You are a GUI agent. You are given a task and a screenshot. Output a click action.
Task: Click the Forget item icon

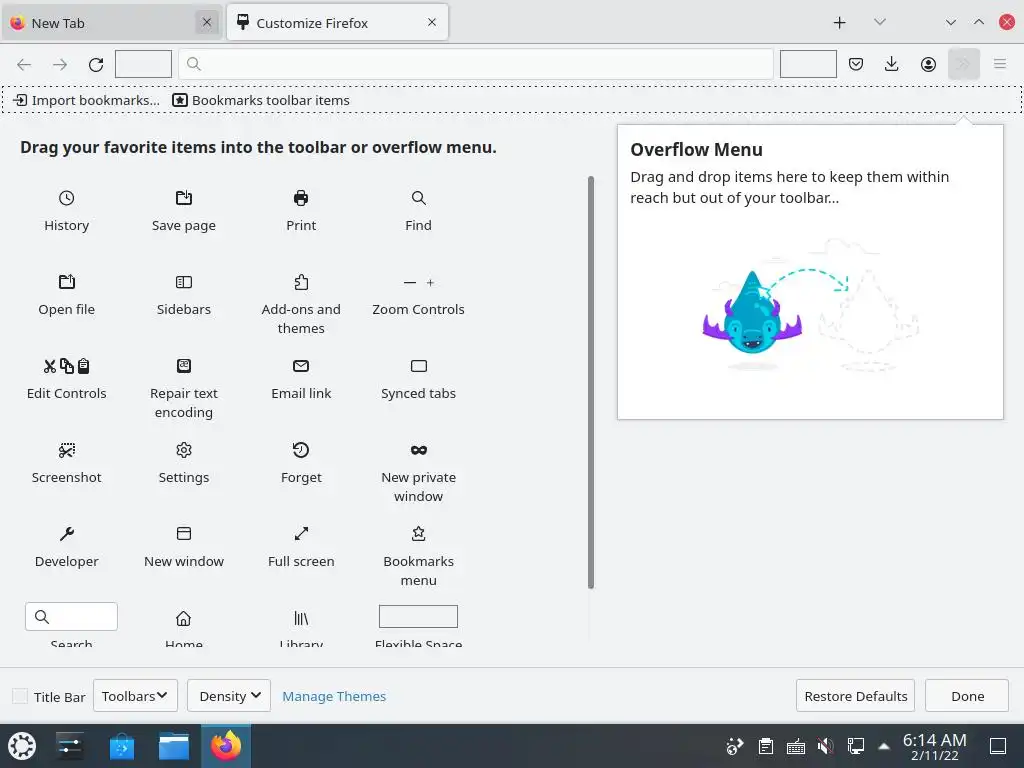click(x=301, y=450)
